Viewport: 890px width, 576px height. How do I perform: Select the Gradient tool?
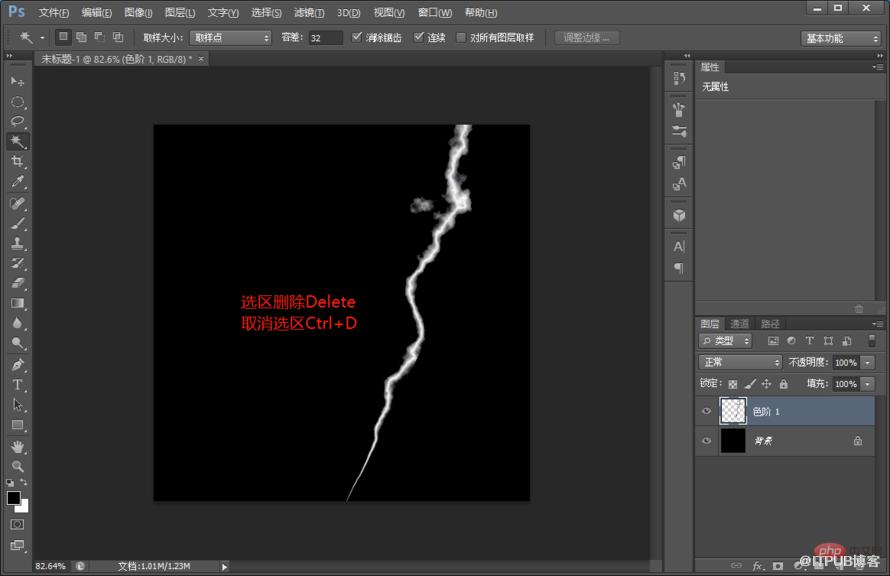click(18, 303)
